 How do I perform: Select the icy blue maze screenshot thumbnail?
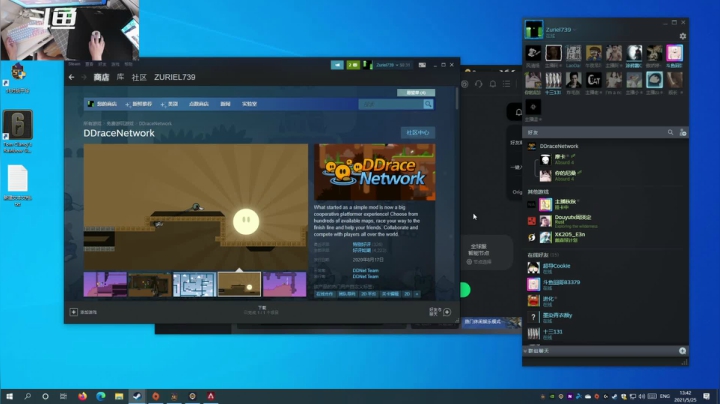coord(195,284)
